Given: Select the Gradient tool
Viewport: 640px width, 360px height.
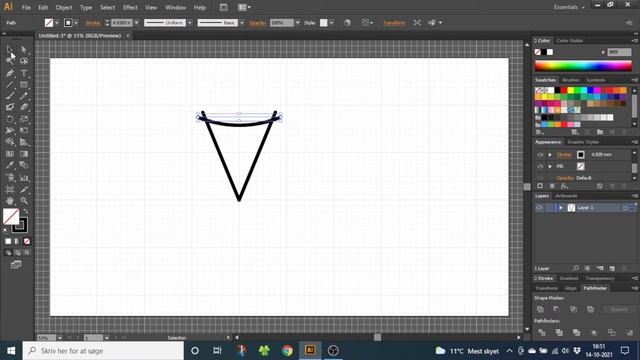Looking at the screenshot, I should pyautogui.click(x=24, y=154).
